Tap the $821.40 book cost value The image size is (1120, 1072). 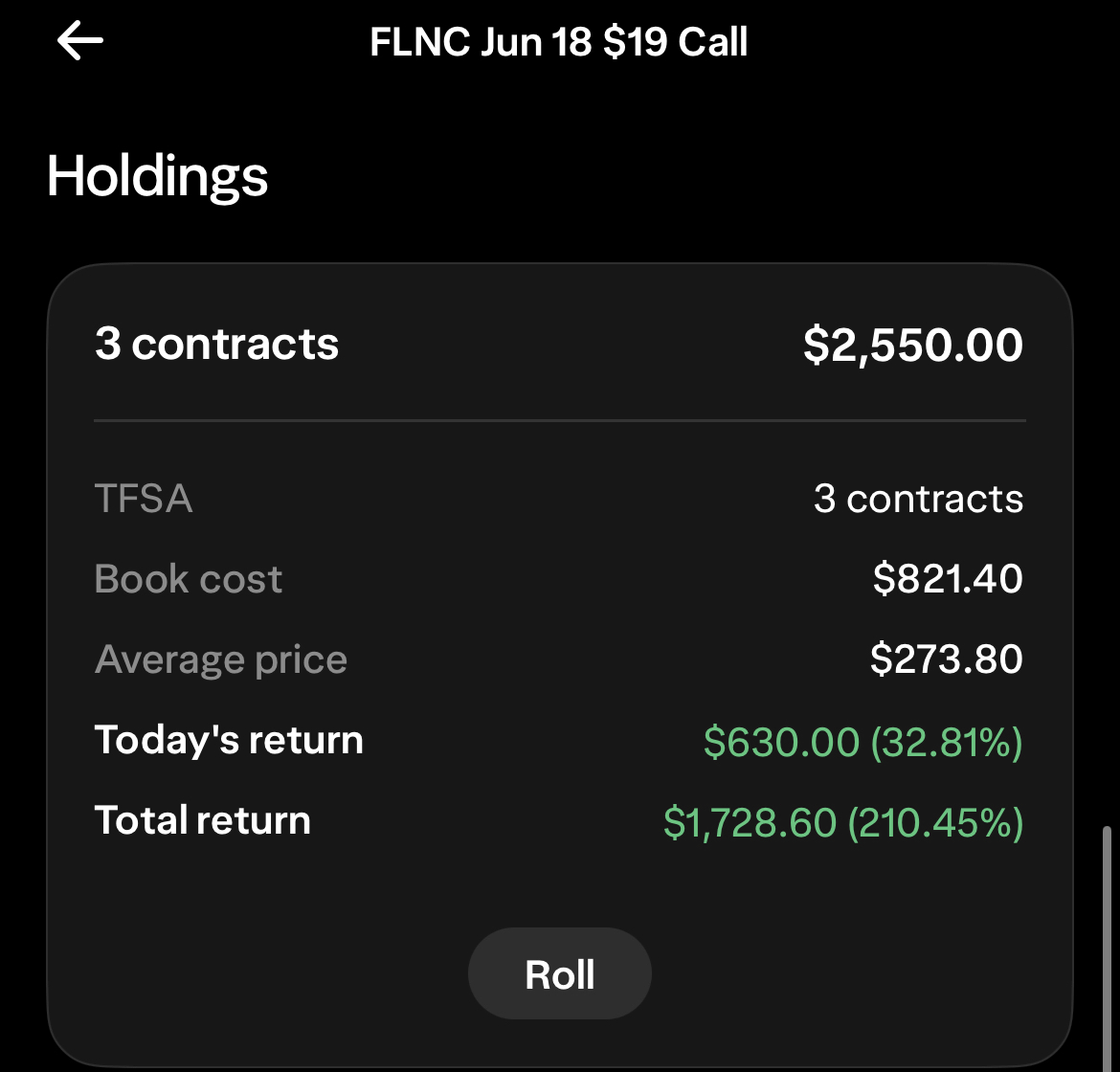pos(948,578)
